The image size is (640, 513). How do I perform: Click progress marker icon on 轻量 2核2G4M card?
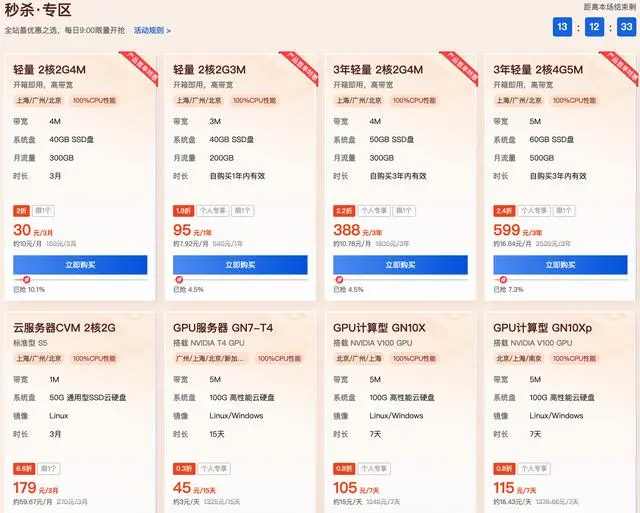(27, 280)
